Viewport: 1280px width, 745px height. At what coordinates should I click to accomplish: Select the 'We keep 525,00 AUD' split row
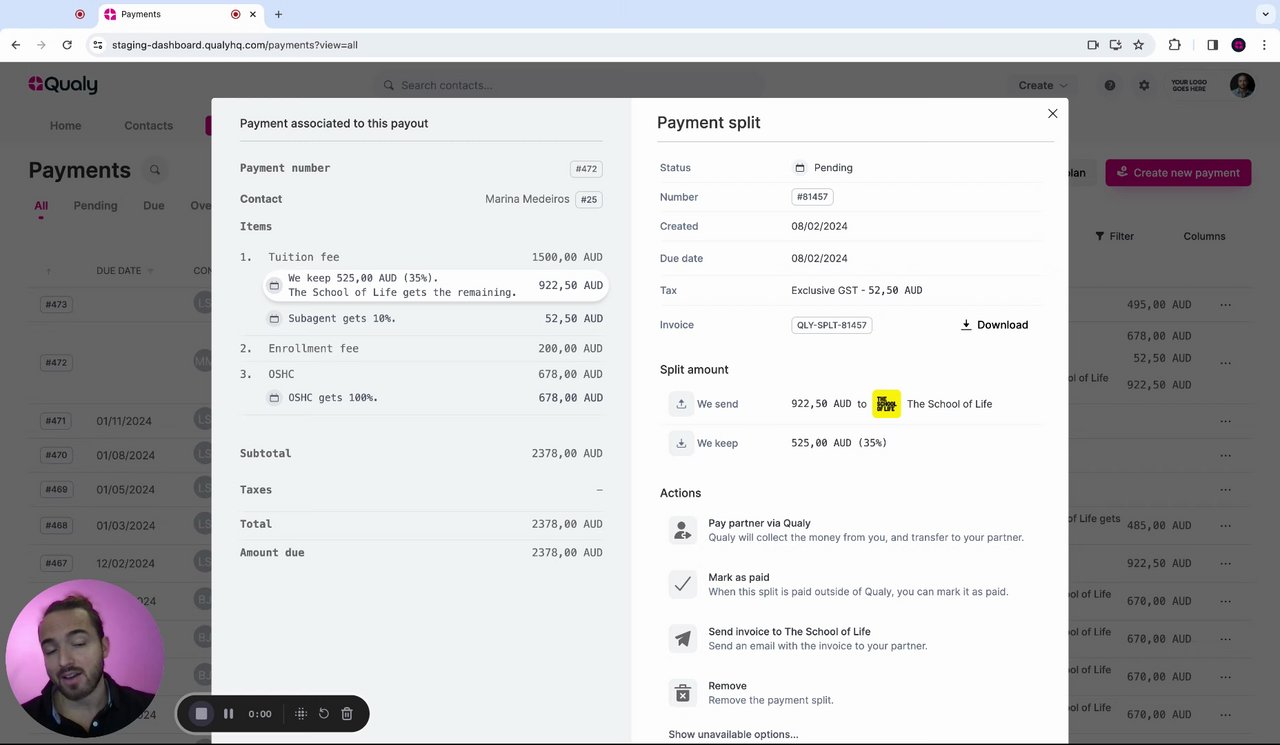point(435,285)
